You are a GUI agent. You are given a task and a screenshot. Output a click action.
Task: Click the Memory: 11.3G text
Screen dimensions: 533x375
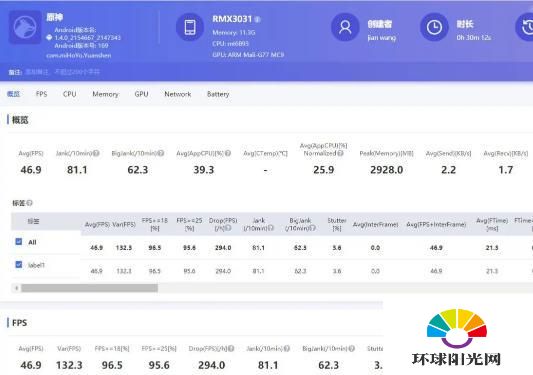234,33
